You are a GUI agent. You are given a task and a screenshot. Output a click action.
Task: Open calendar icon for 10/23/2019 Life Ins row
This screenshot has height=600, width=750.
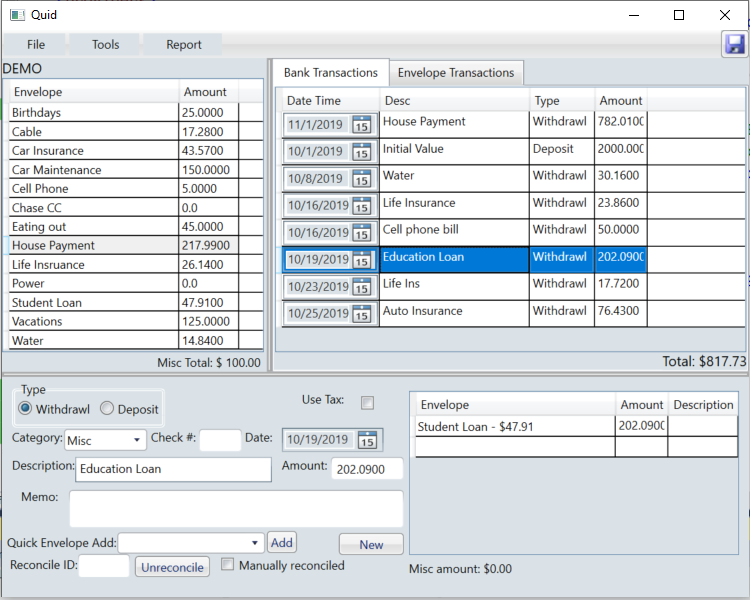click(x=362, y=287)
